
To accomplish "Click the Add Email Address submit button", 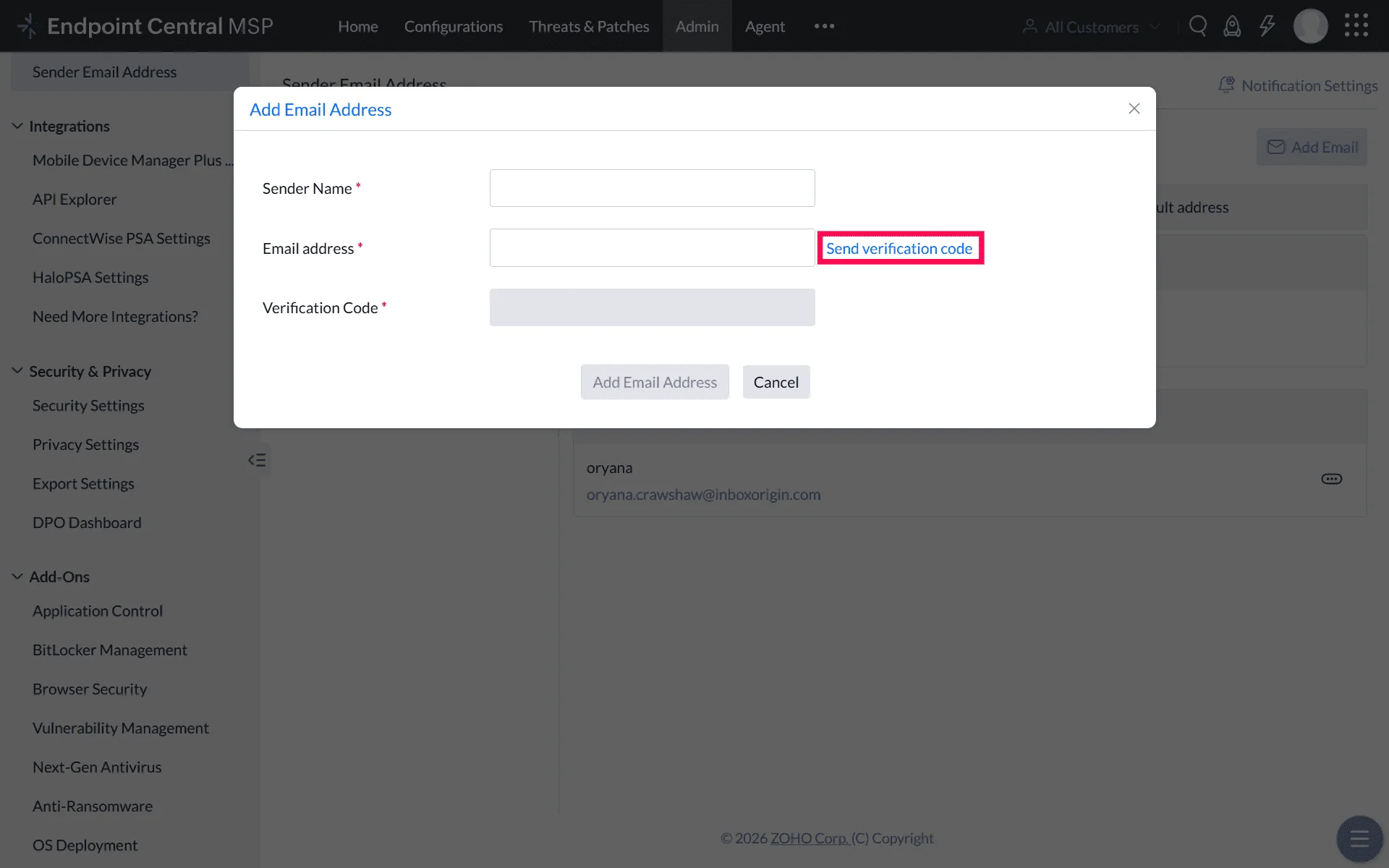I will (655, 382).
